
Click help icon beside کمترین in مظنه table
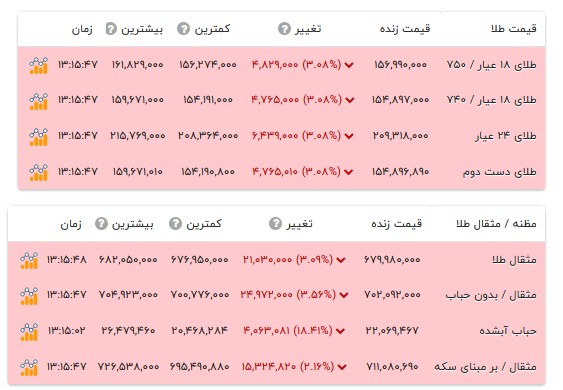pyautogui.click(x=175, y=224)
